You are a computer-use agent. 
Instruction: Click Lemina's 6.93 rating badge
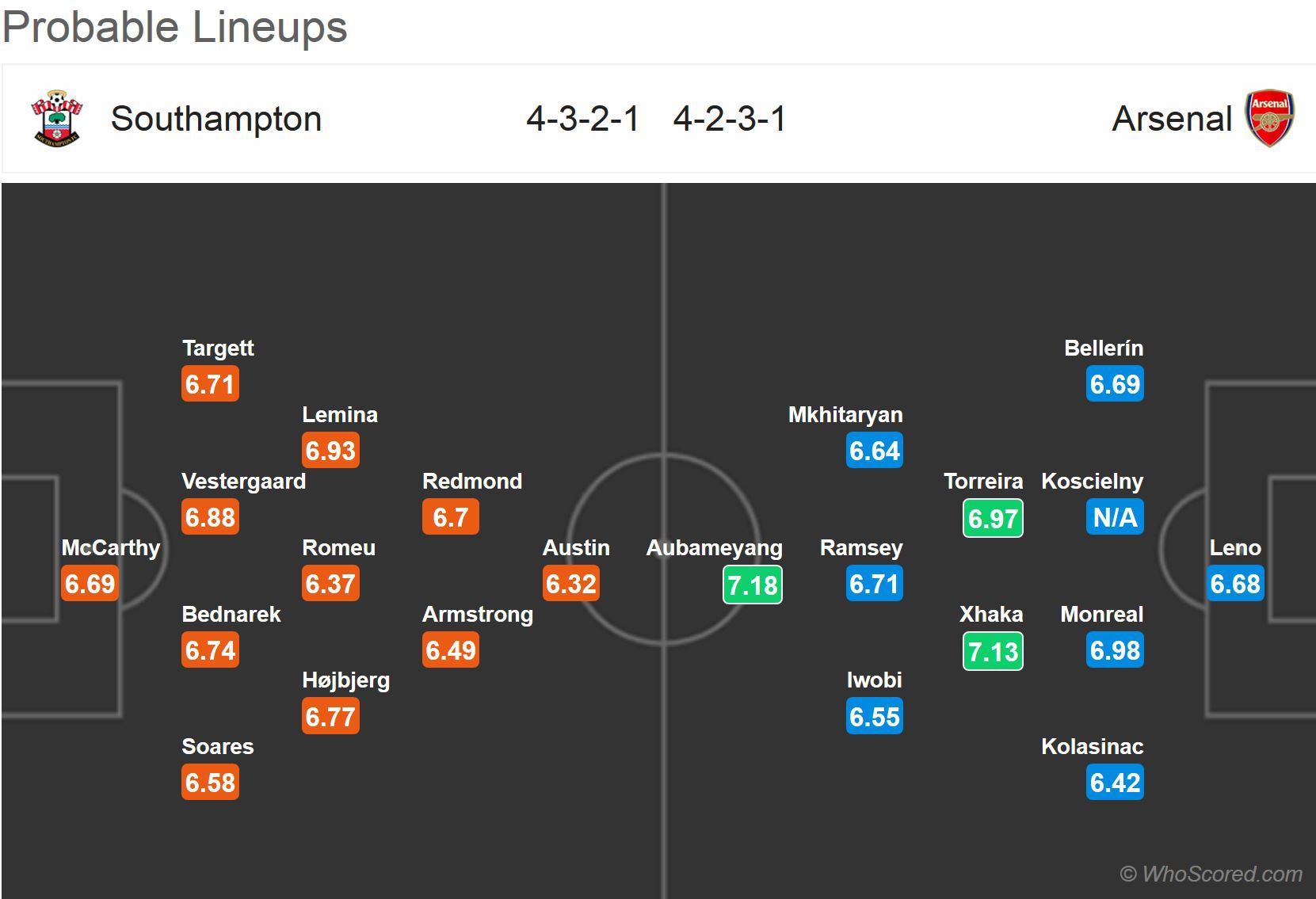[330, 451]
